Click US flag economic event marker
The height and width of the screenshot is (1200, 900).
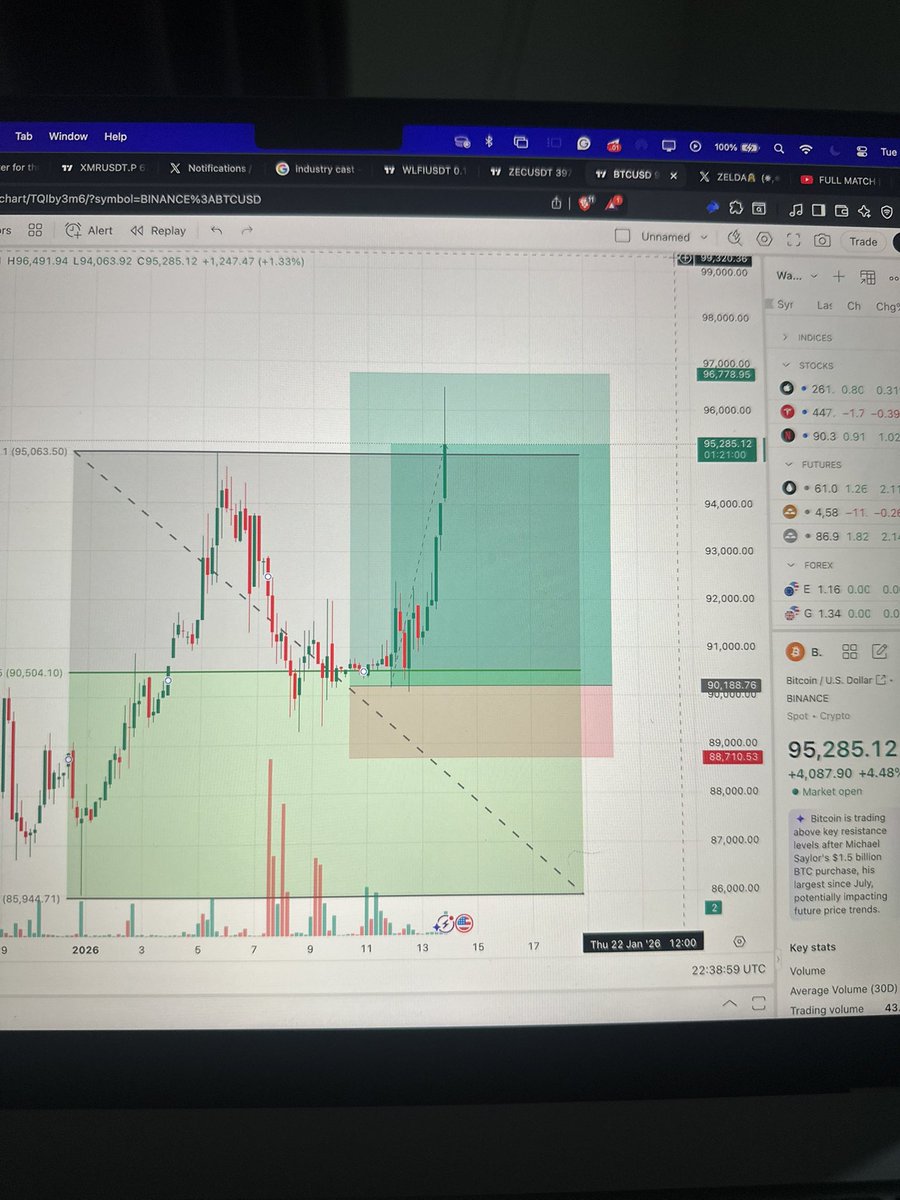tap(464, 923)
